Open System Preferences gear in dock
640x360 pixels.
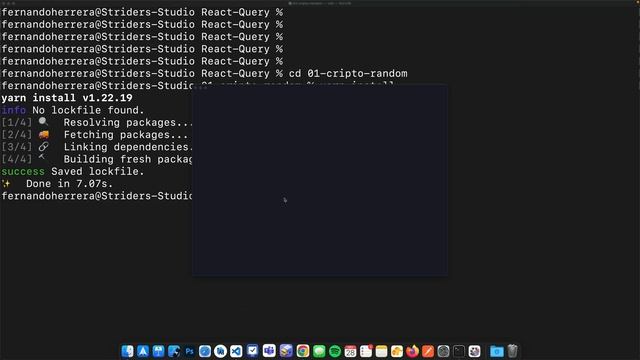click(443, 351)
